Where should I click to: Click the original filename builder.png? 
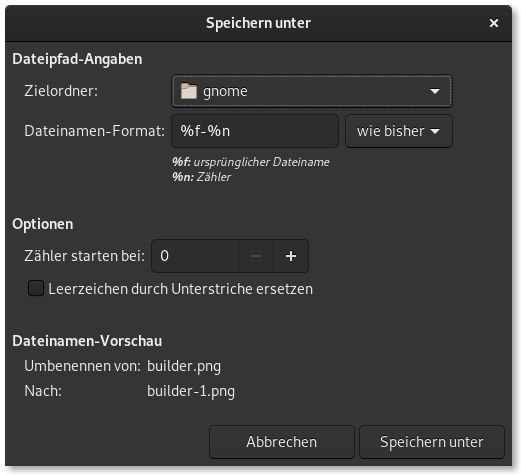184,366
